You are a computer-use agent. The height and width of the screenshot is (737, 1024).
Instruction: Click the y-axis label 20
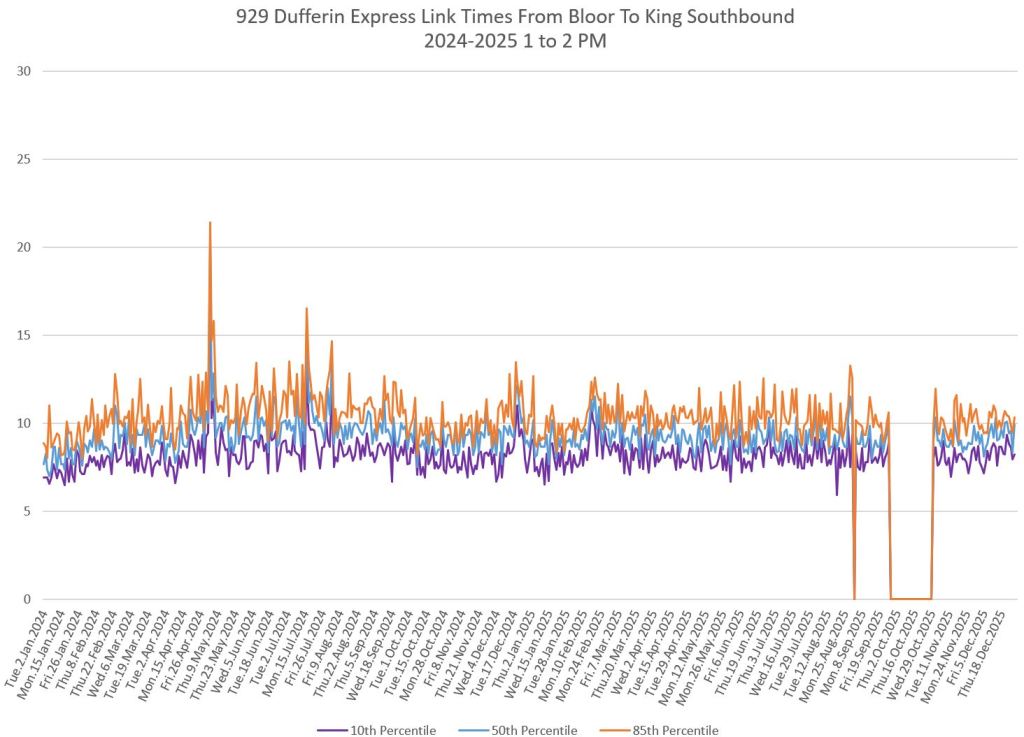25,247
